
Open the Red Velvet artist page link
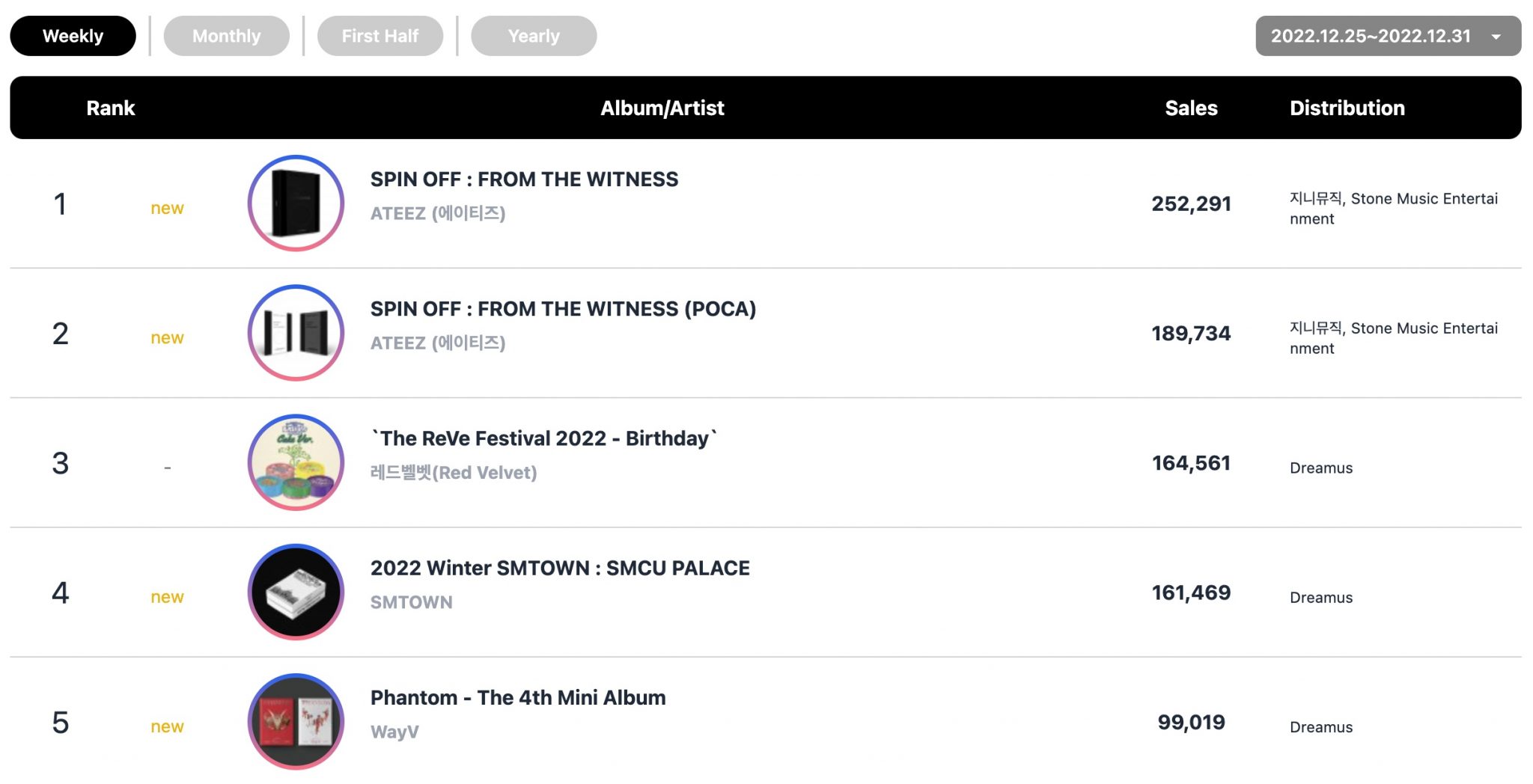tap(453, 472)
